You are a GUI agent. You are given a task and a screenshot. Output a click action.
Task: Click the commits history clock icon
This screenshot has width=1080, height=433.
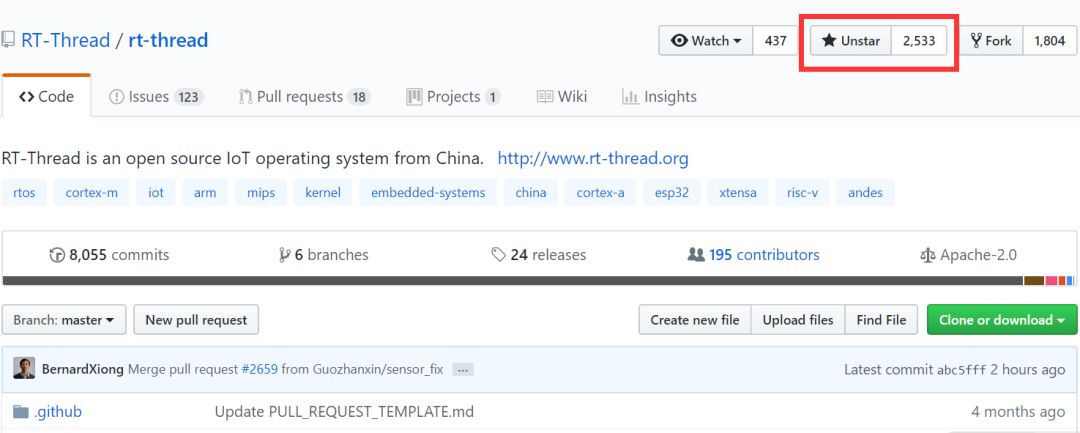pos(57,255)
